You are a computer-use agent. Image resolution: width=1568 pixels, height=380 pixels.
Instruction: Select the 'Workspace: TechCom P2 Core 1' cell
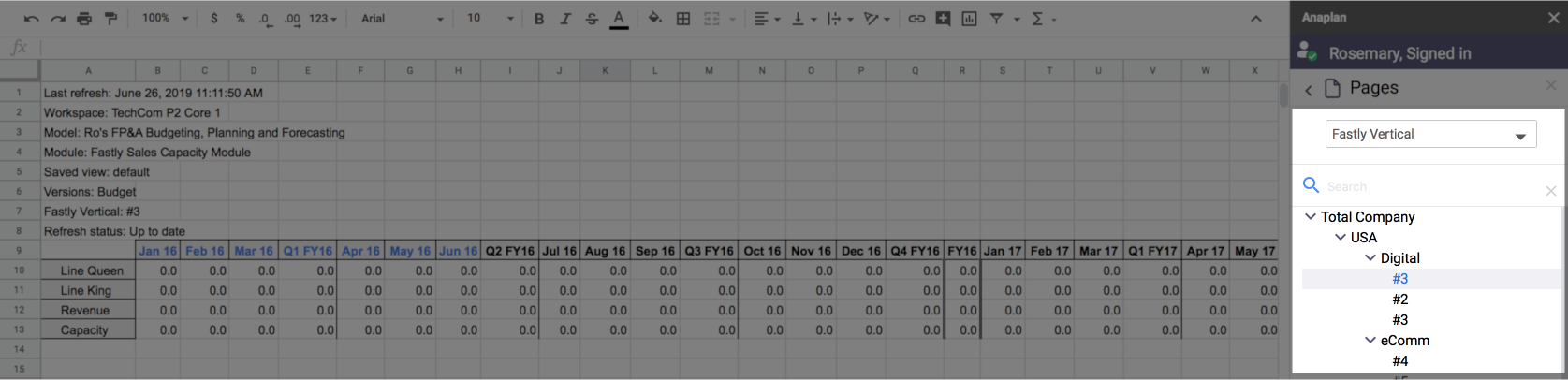(x=132, y=112)
